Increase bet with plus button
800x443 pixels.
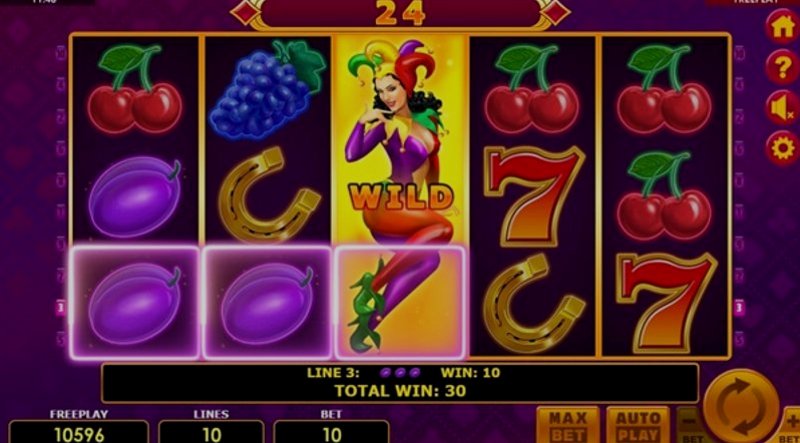click(x=790, y=425)
